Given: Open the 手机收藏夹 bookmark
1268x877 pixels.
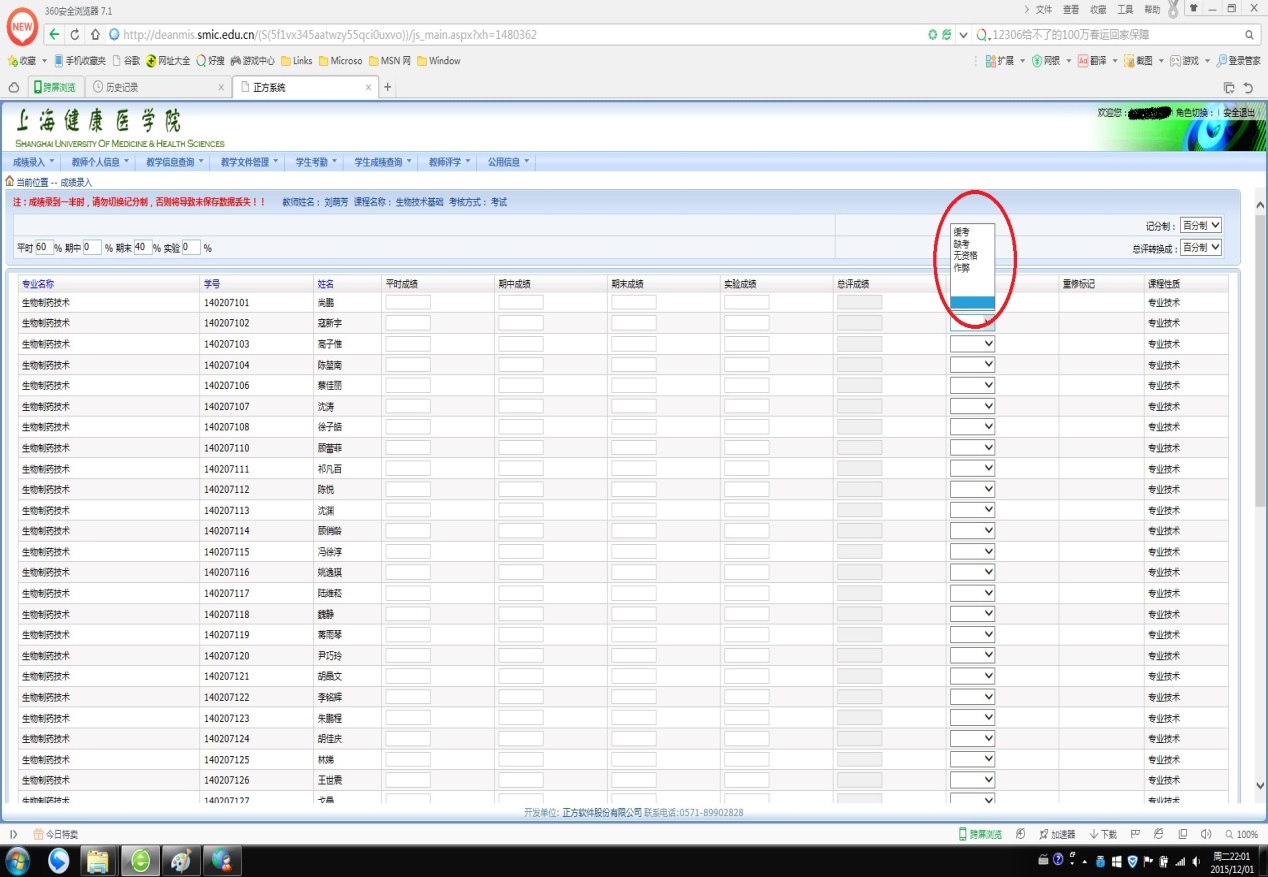Looking at the screenshot, I should tap(81, 61).
